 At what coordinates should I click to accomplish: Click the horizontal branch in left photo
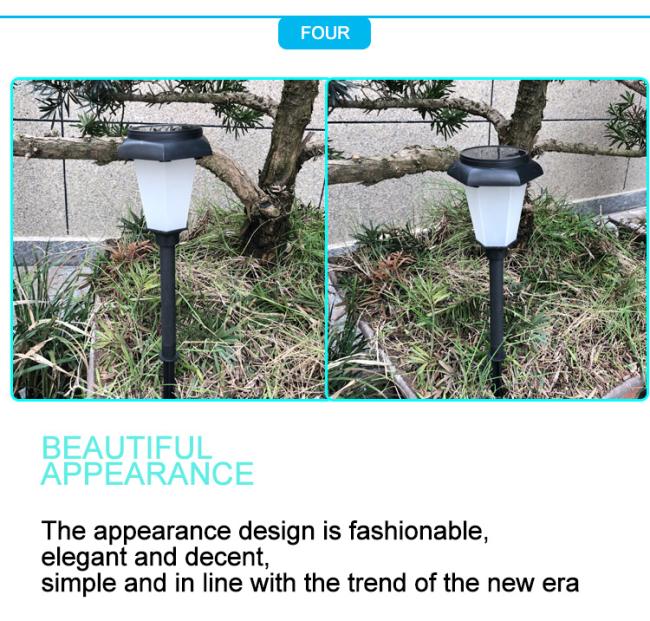66,146
